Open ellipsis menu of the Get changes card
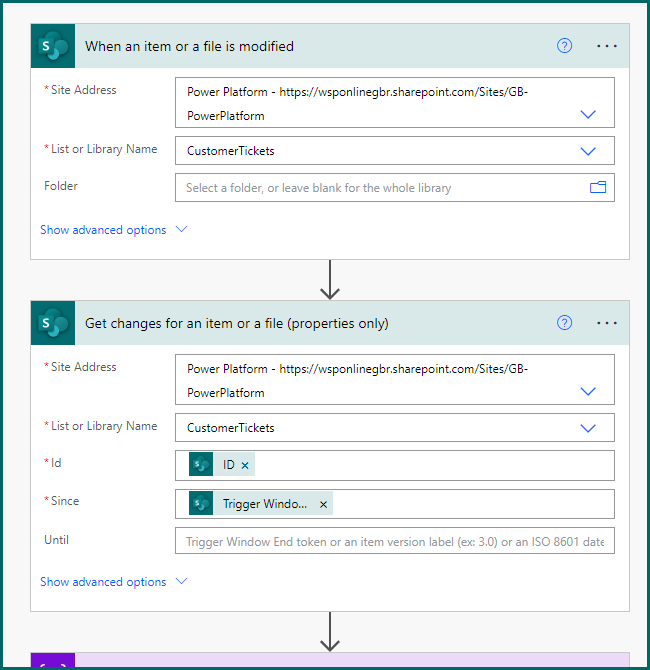This screenshot has height=670, width=650. click(606, 323)
